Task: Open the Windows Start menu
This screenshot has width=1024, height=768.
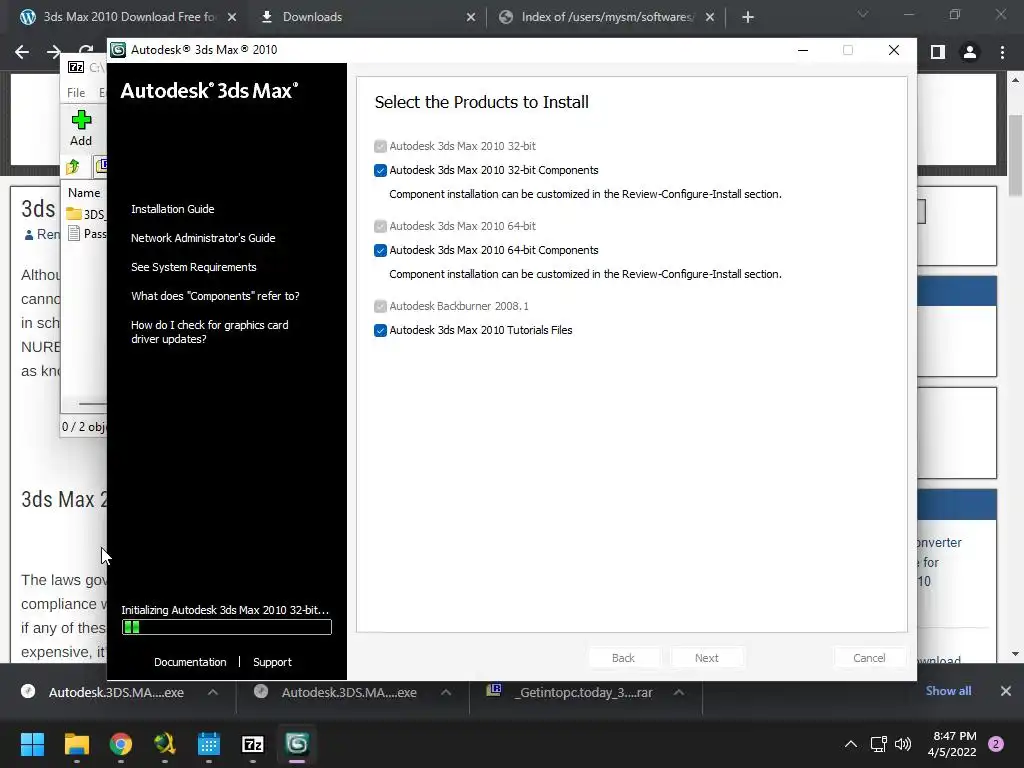Action: (32, 744)
